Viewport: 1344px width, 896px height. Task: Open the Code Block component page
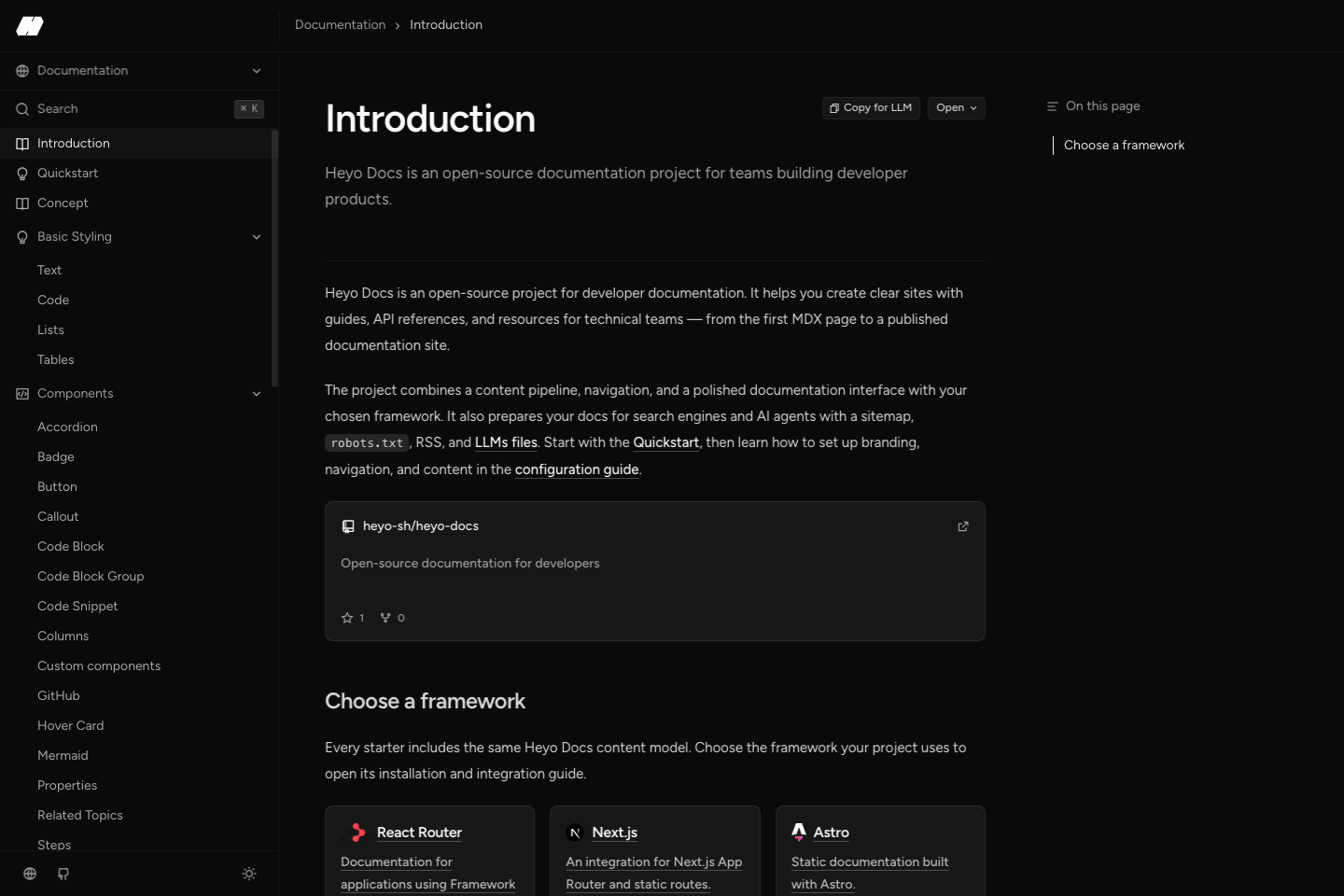(71, 547)
